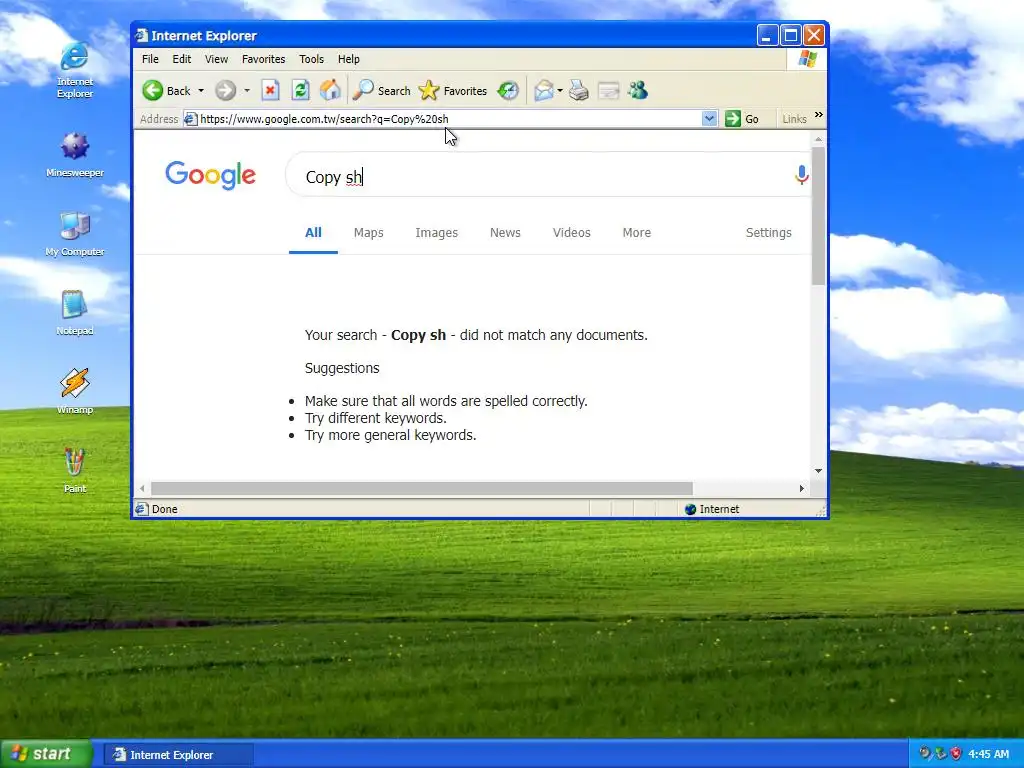The height and width of the screenshot is (768, 1024).
Task: Click the page icon in address bar
Action: point(191,119)
